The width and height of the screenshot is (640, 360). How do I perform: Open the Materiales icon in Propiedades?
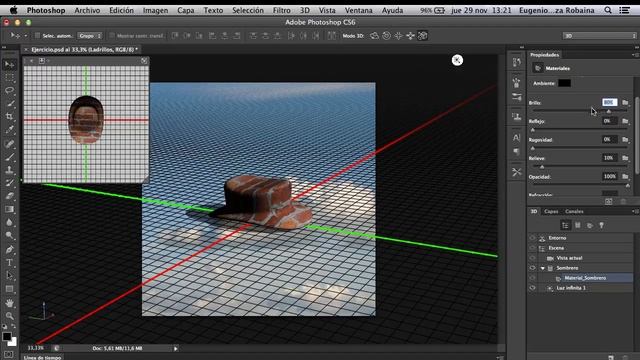pos(538,68)
